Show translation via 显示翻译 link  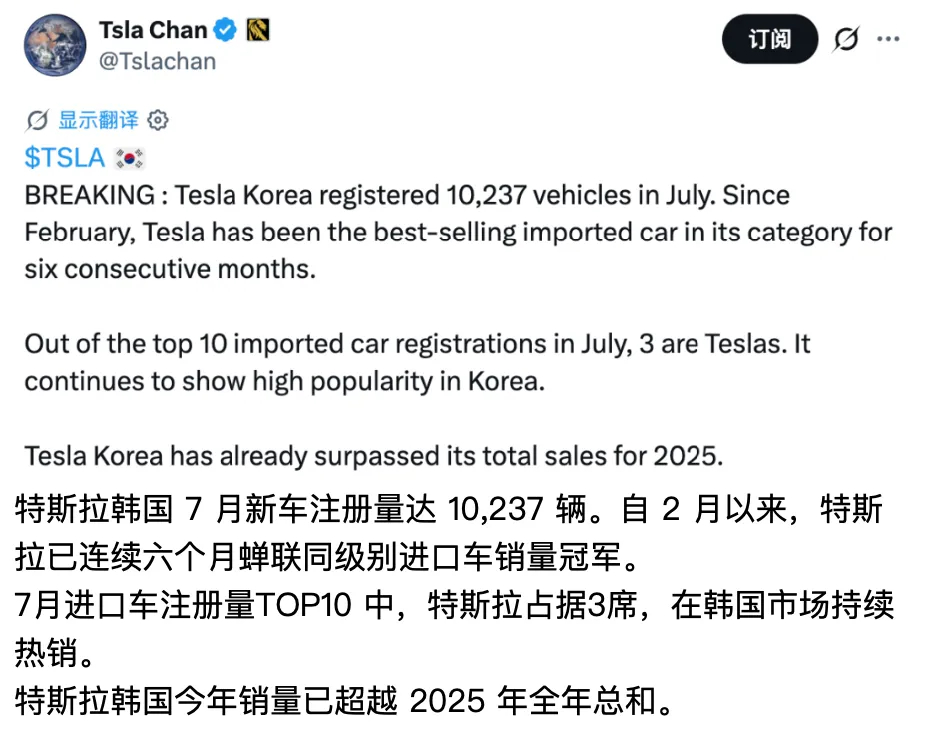pos(98,120)
